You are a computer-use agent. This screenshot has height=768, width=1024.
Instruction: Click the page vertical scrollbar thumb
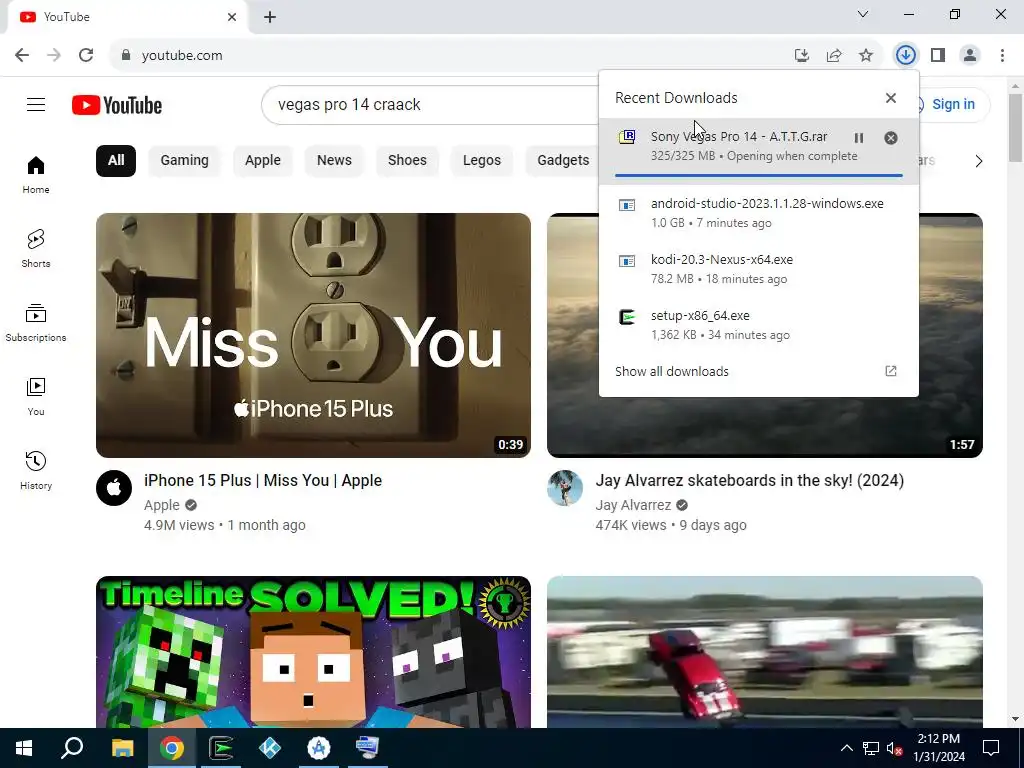1015,127
